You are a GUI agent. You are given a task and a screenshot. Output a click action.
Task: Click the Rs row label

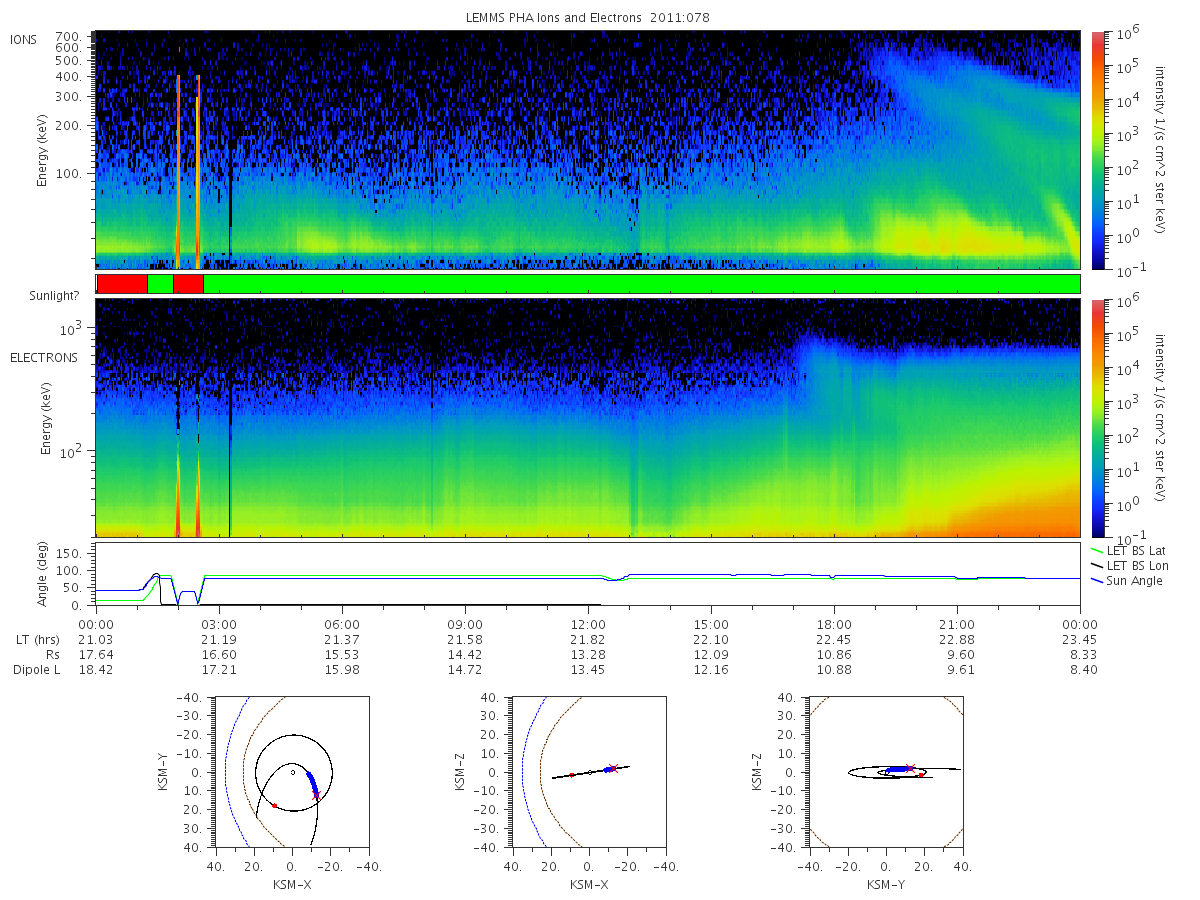[x=52, y=654]
